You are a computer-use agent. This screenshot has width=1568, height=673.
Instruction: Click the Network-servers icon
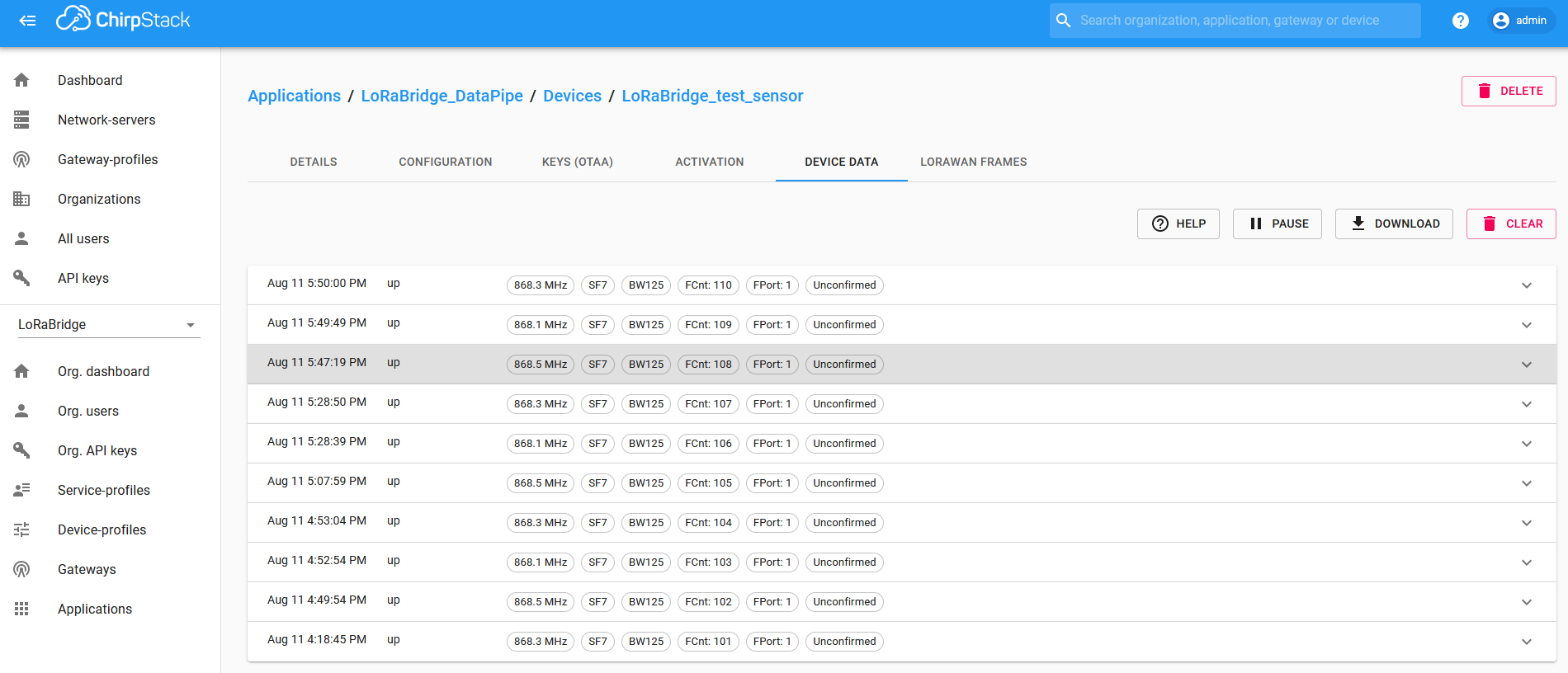[x=21, y=120]
